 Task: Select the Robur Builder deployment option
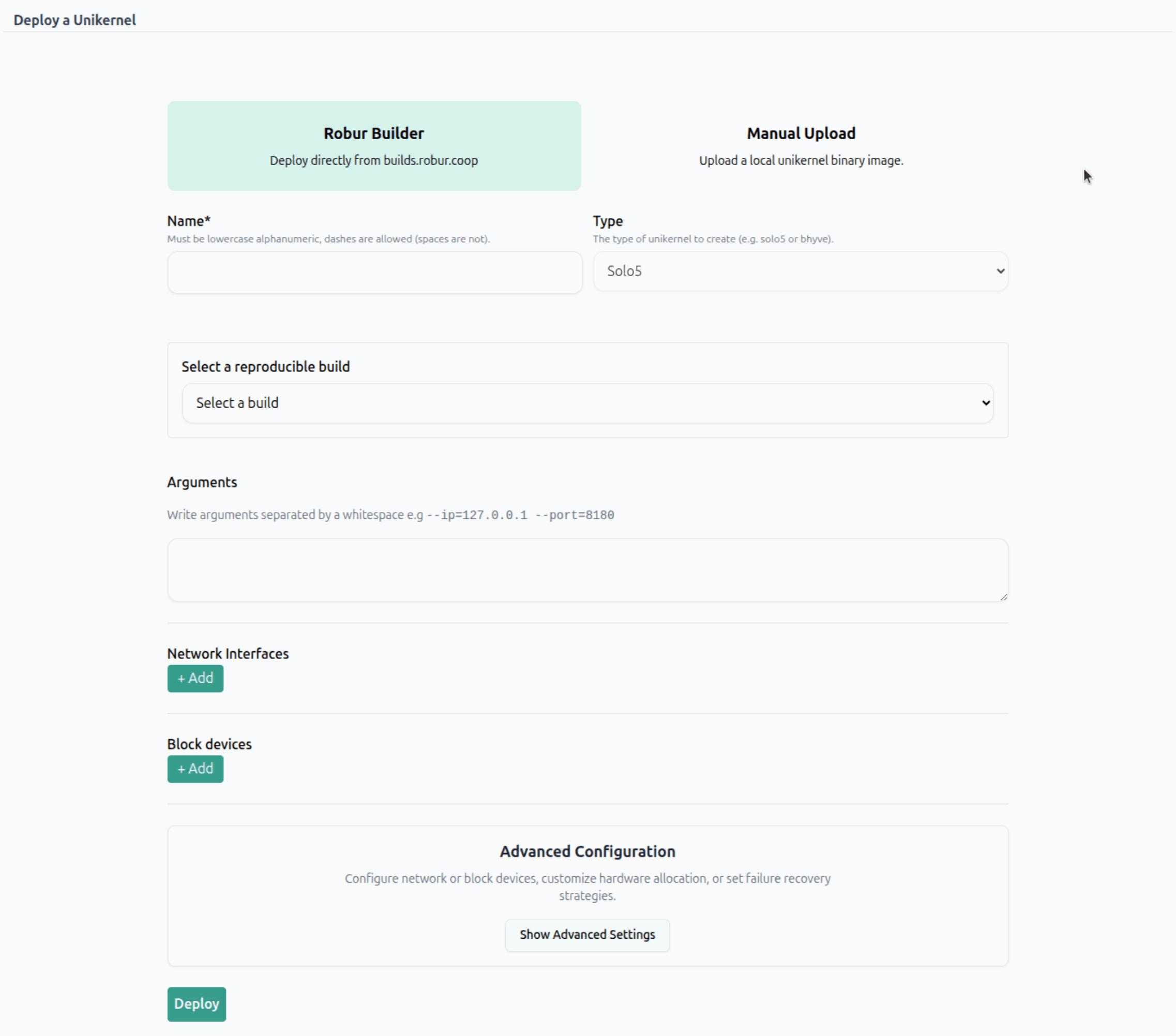374,146
